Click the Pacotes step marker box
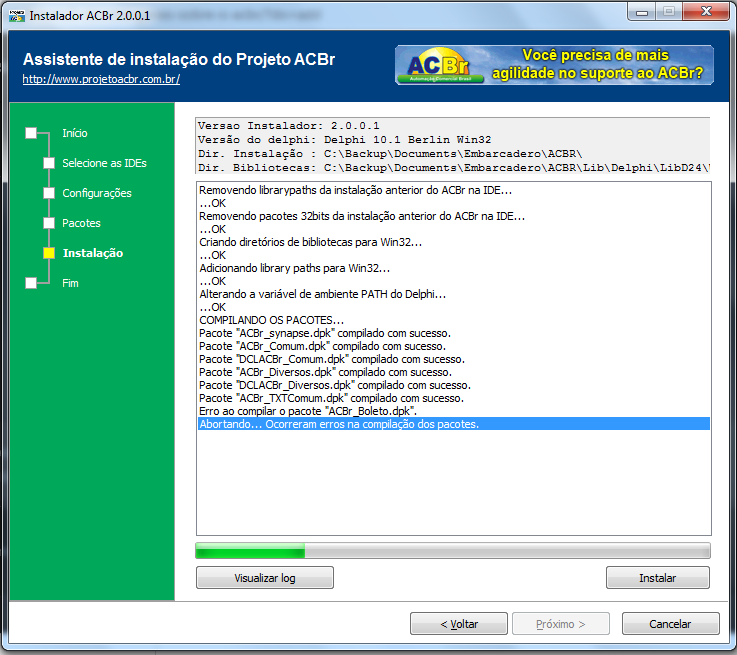The height and width of the screenshot is (655, 737). (x=49, y=223)
